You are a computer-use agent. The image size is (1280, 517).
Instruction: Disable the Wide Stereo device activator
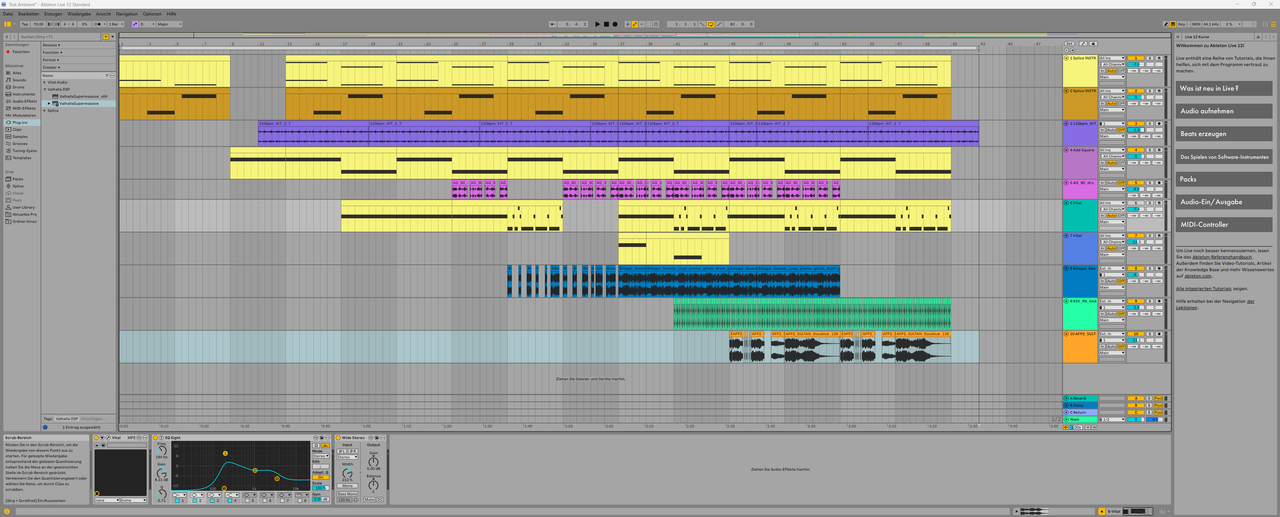pos(339,437)
